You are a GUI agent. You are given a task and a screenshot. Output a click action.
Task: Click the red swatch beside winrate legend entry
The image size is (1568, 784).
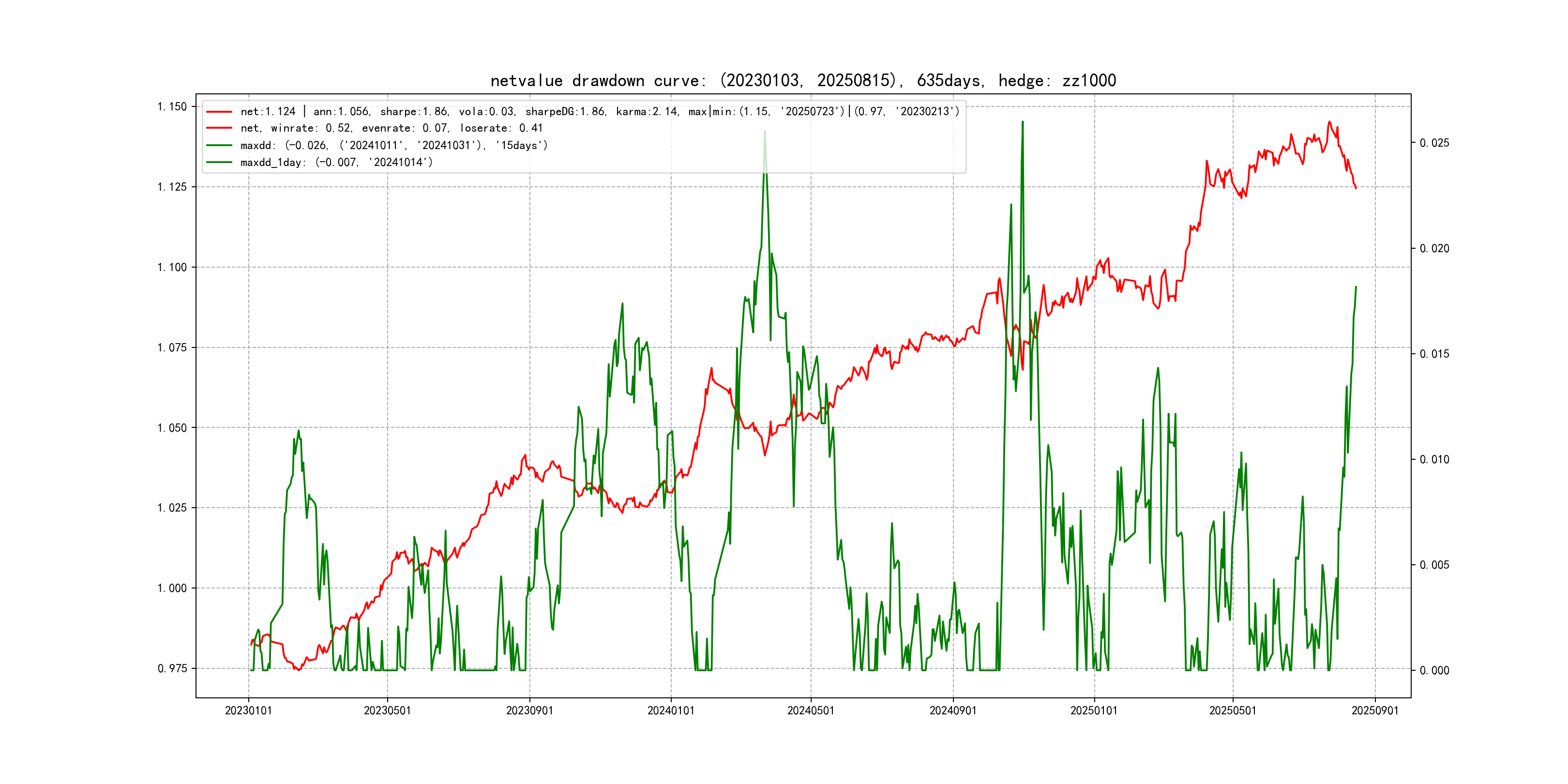tap(219, 128)
